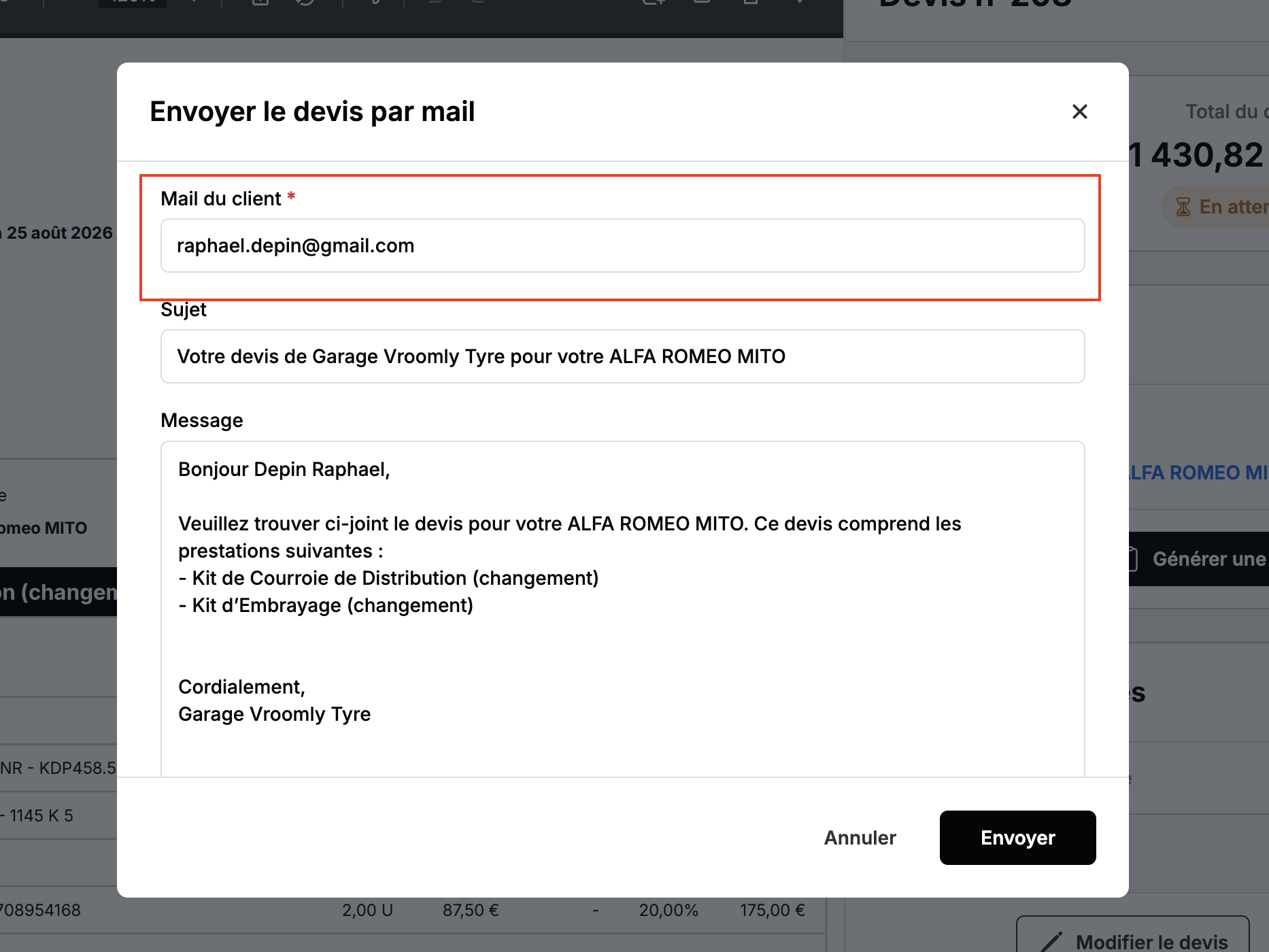Click 'Garage Vroomly Tyre' signature line

pos(274,714)
